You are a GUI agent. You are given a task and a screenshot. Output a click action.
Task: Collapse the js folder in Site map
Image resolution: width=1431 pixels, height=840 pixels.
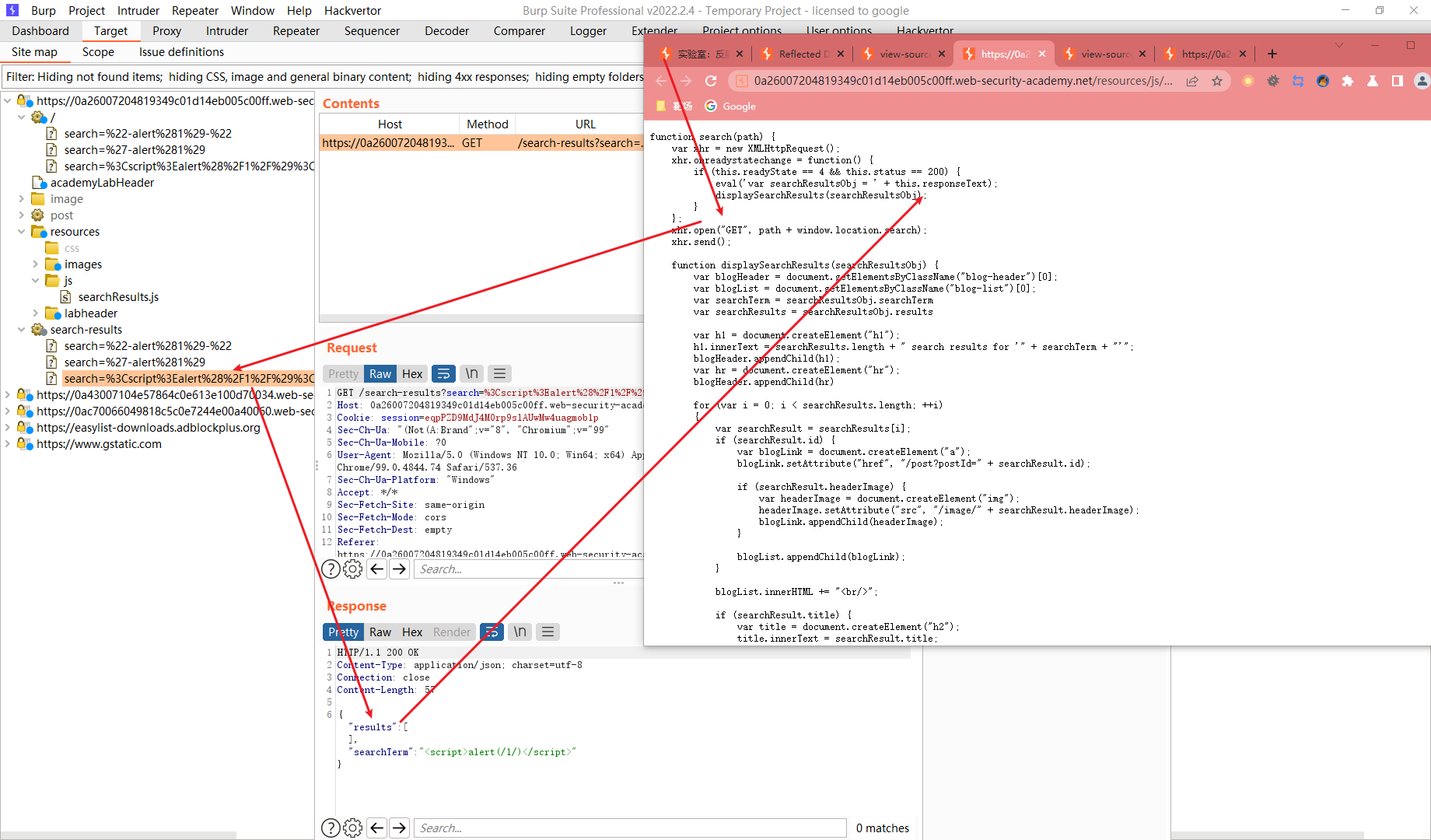[36, 280]
